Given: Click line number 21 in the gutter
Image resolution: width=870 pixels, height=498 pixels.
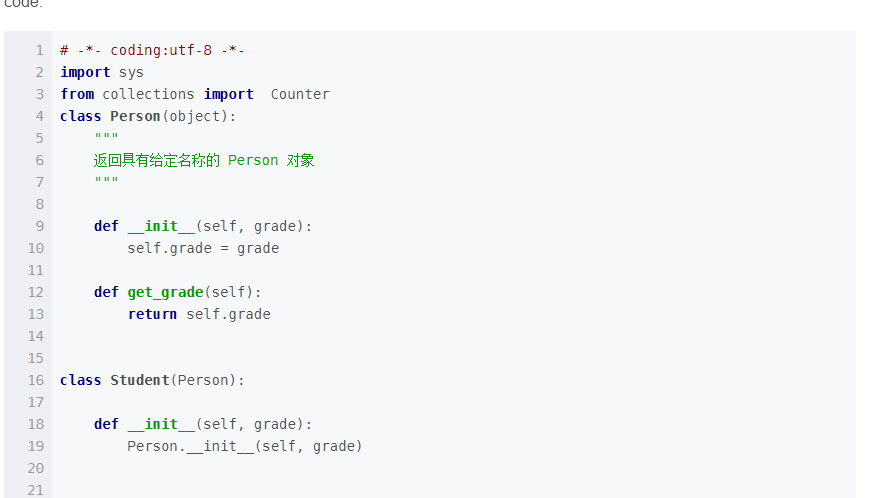Looking at the screenshot, I should [x=36, y=490].
